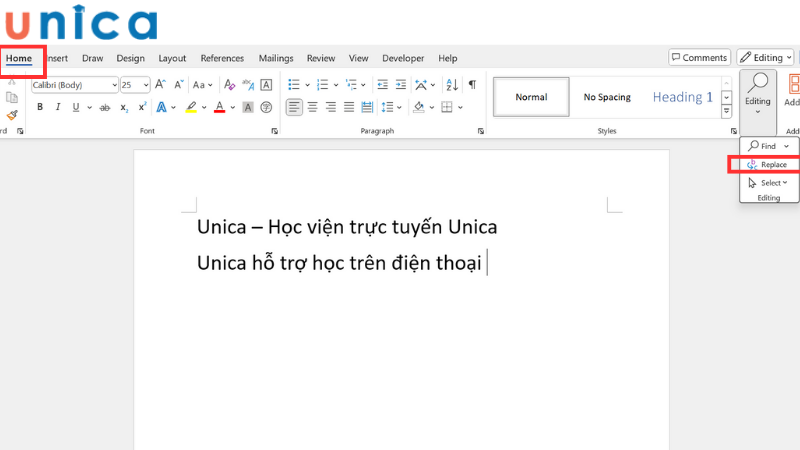800x450 pixels.
Task: Click Sort icon
Action: click(x=452, y=85)
